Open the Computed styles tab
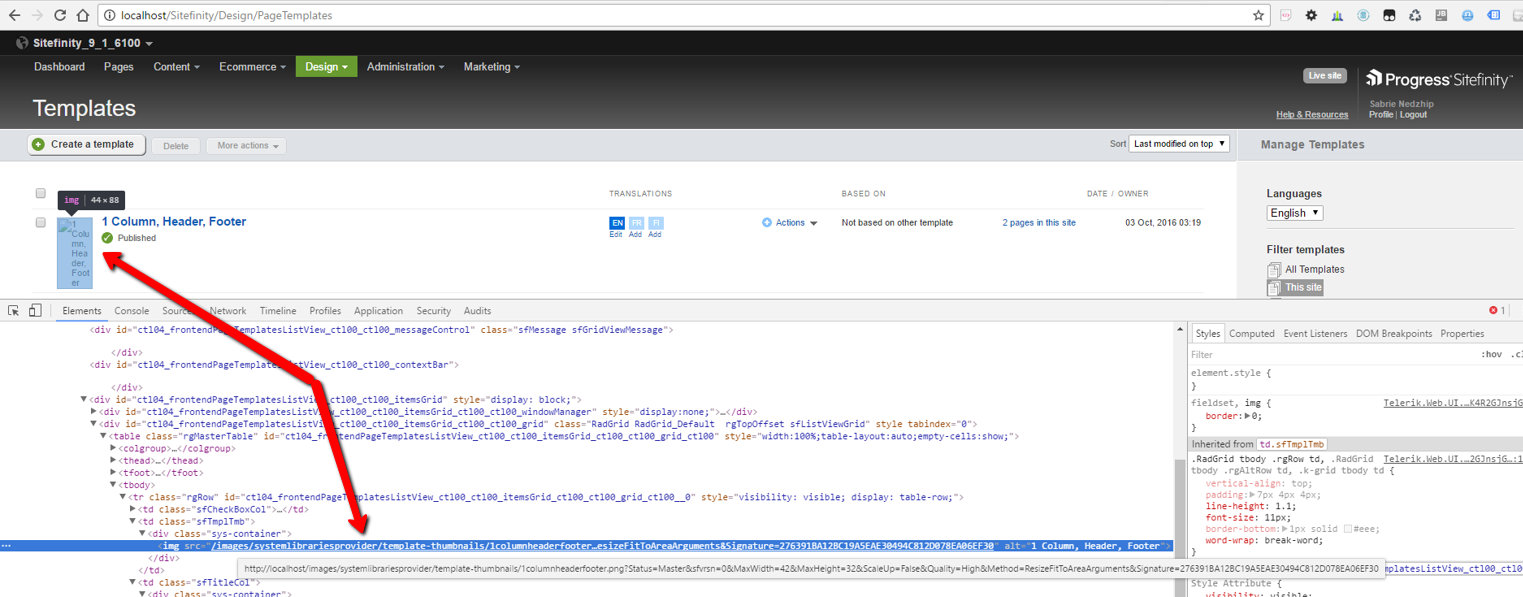The height and width of the screenshot is (597, 1523). 1251,334
